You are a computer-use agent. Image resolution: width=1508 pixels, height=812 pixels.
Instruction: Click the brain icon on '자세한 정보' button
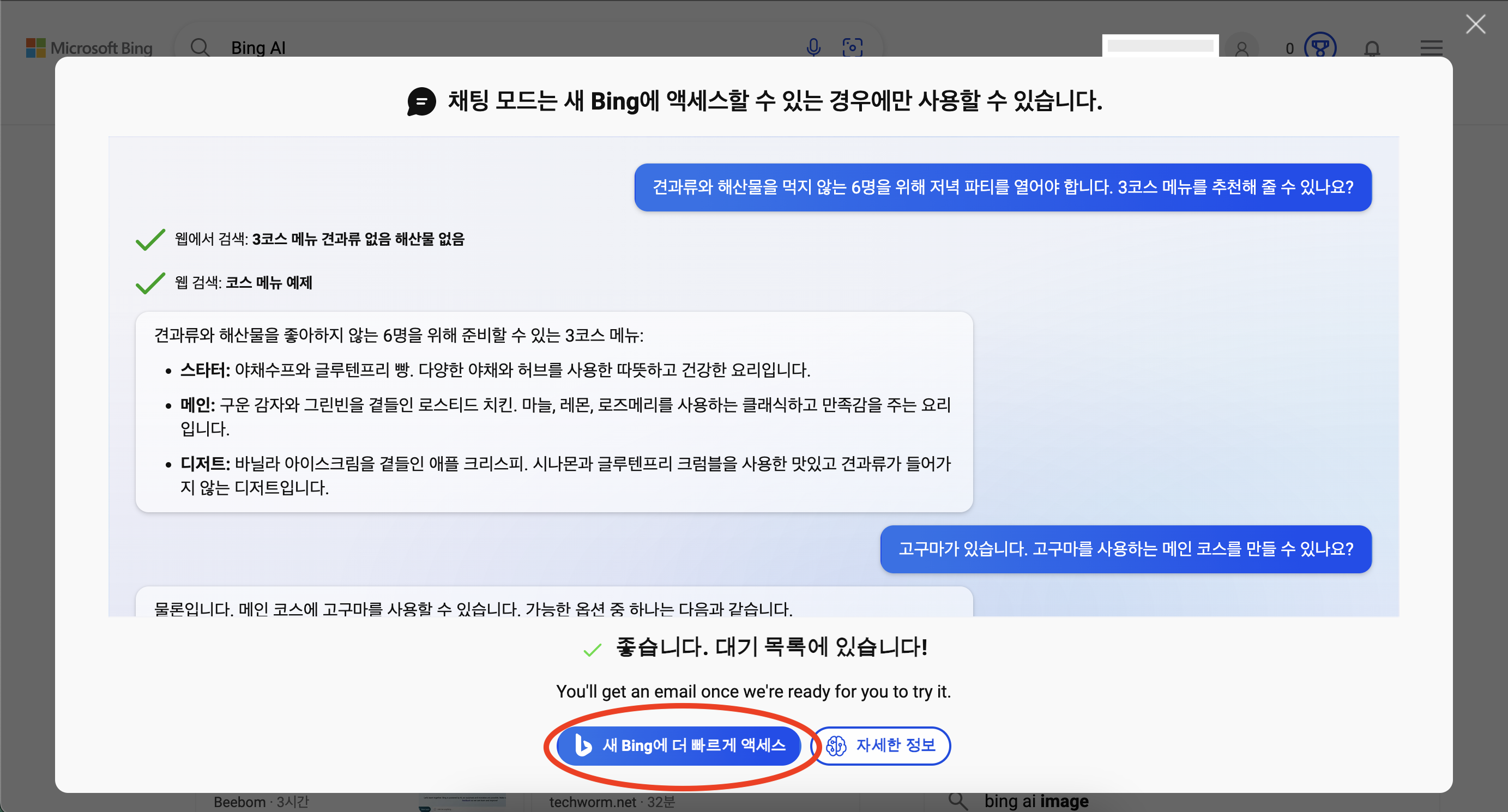(x=836, y=746)
